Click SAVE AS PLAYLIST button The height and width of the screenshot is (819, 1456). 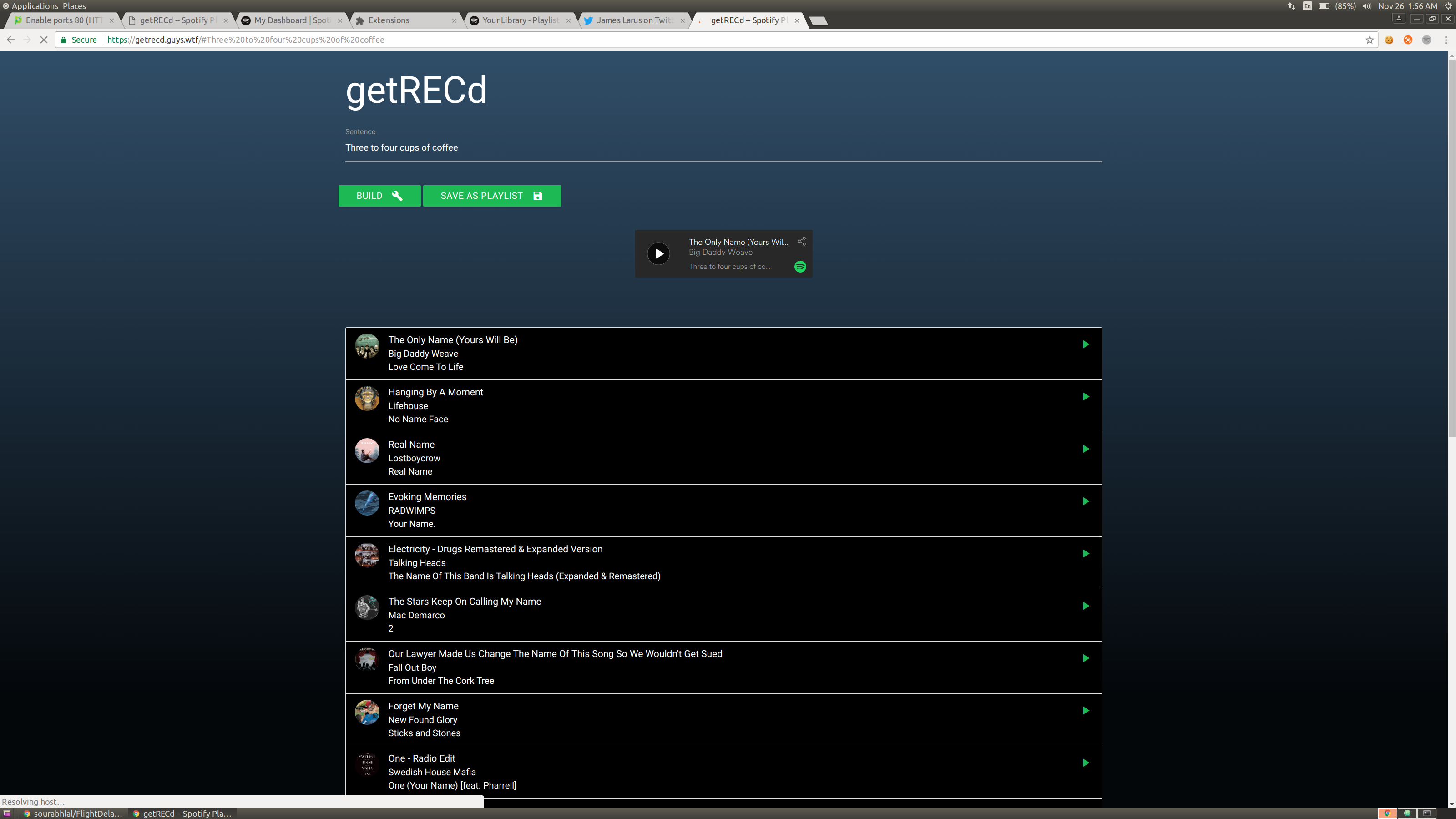(491, 196)
